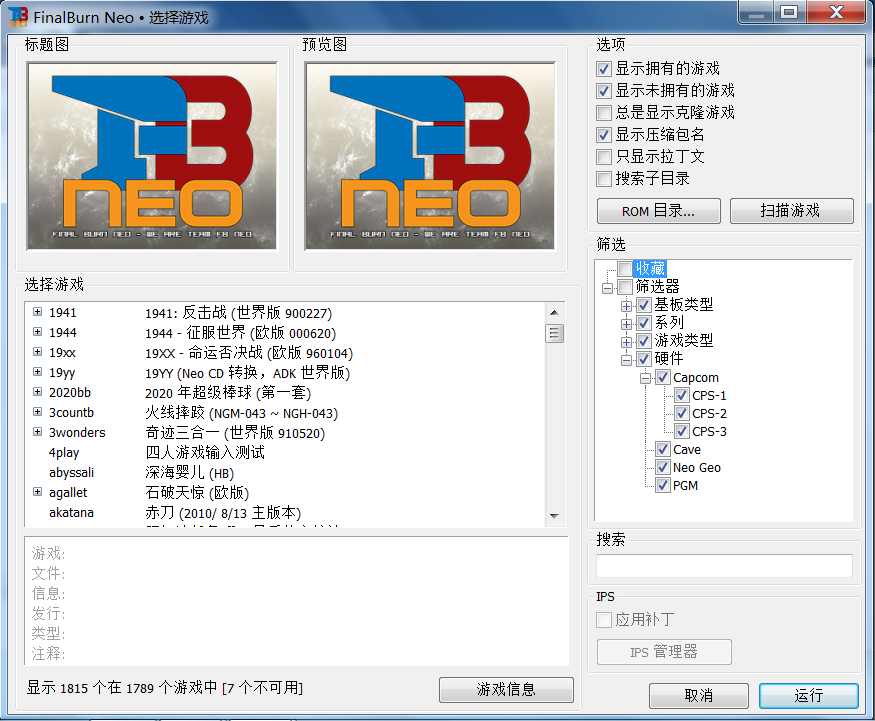This screenshot has width=875, height=721.
Task: Click the FinalBurn Neo title bar icon
Action: [x=18, y=17]
